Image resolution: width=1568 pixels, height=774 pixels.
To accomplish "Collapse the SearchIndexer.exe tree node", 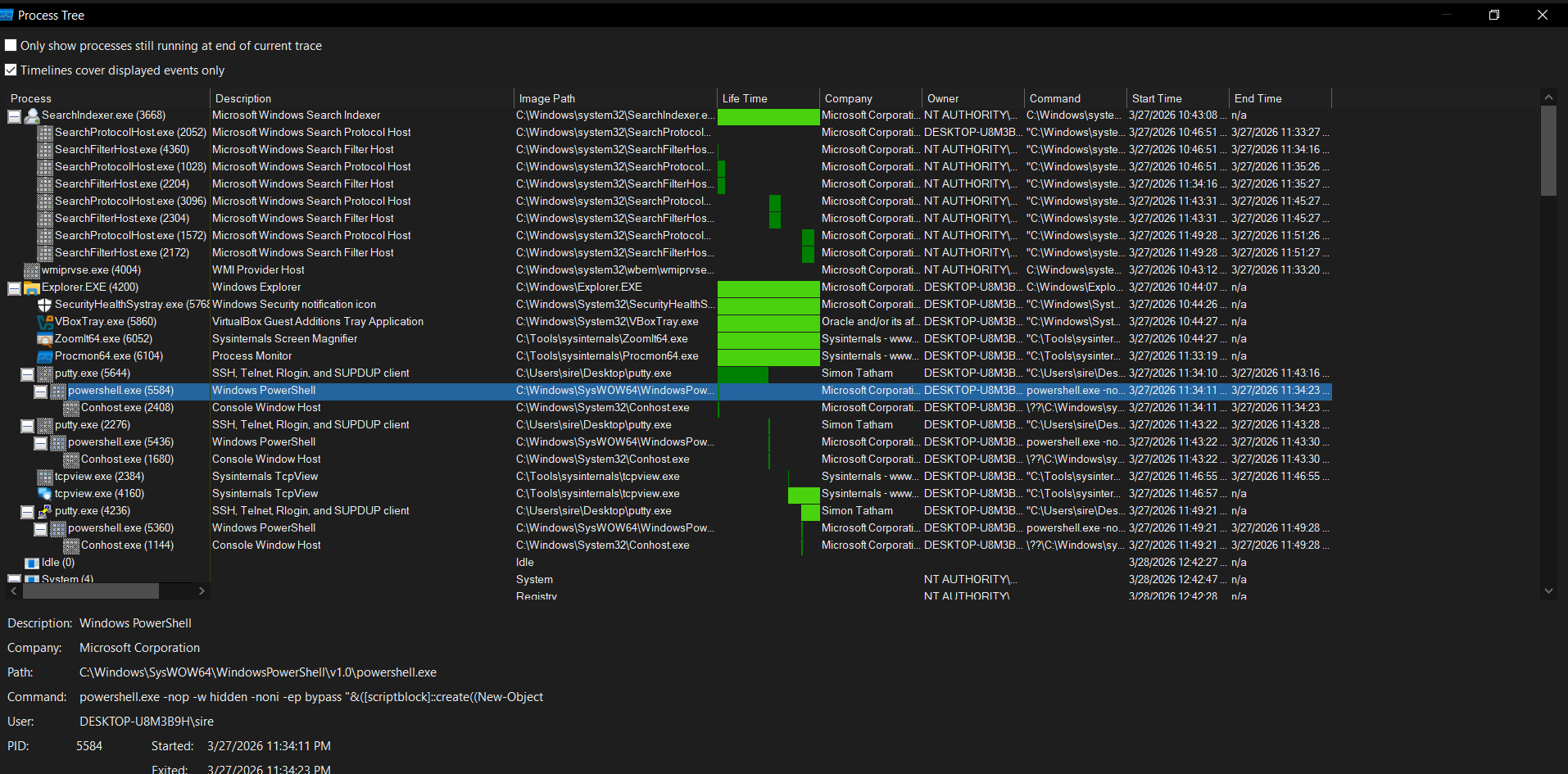I will [x=14, y=116].
